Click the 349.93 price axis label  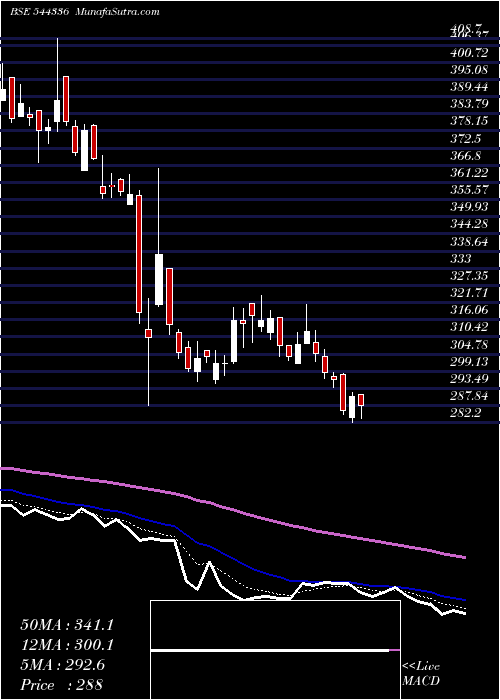(x=469, y=207)
